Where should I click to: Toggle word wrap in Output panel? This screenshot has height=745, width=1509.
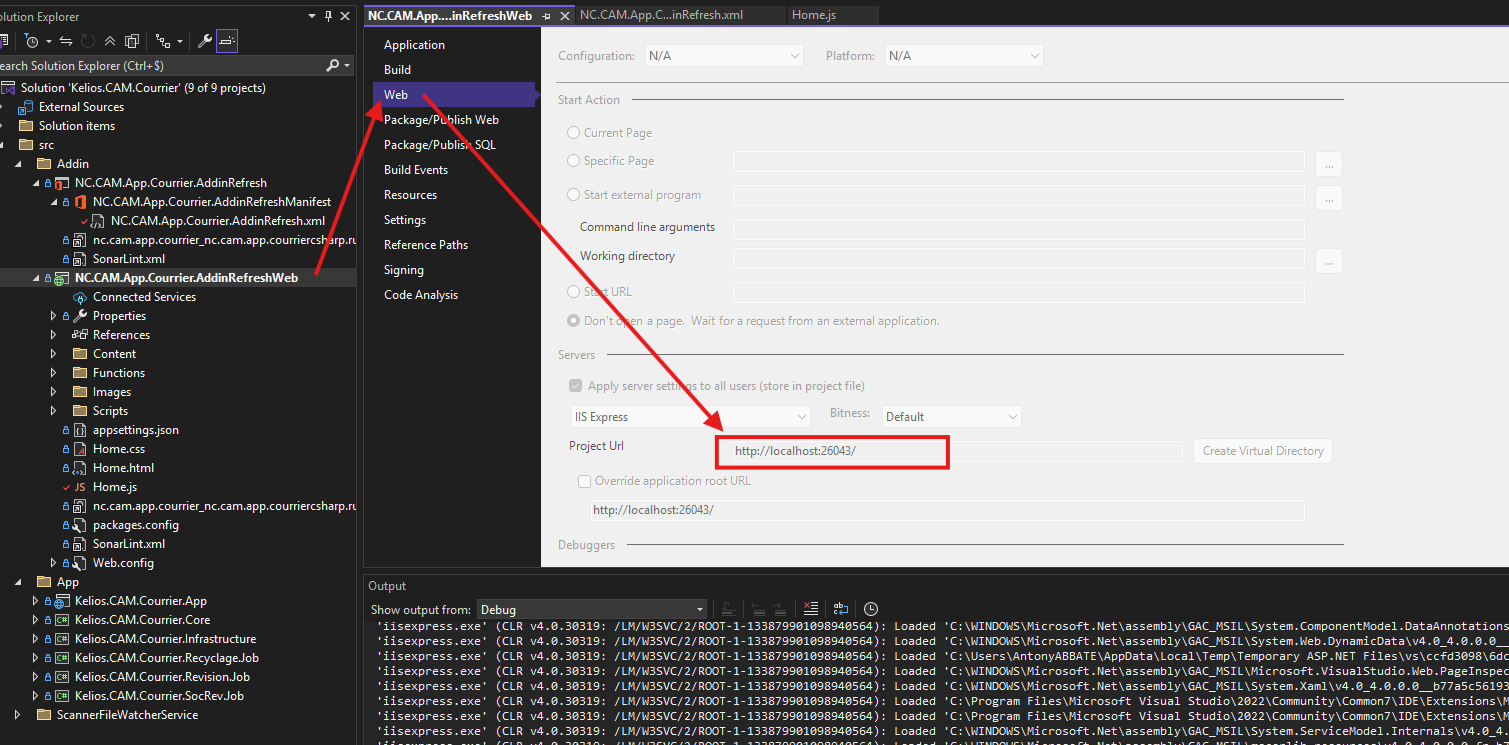click(x=841, y=609)
